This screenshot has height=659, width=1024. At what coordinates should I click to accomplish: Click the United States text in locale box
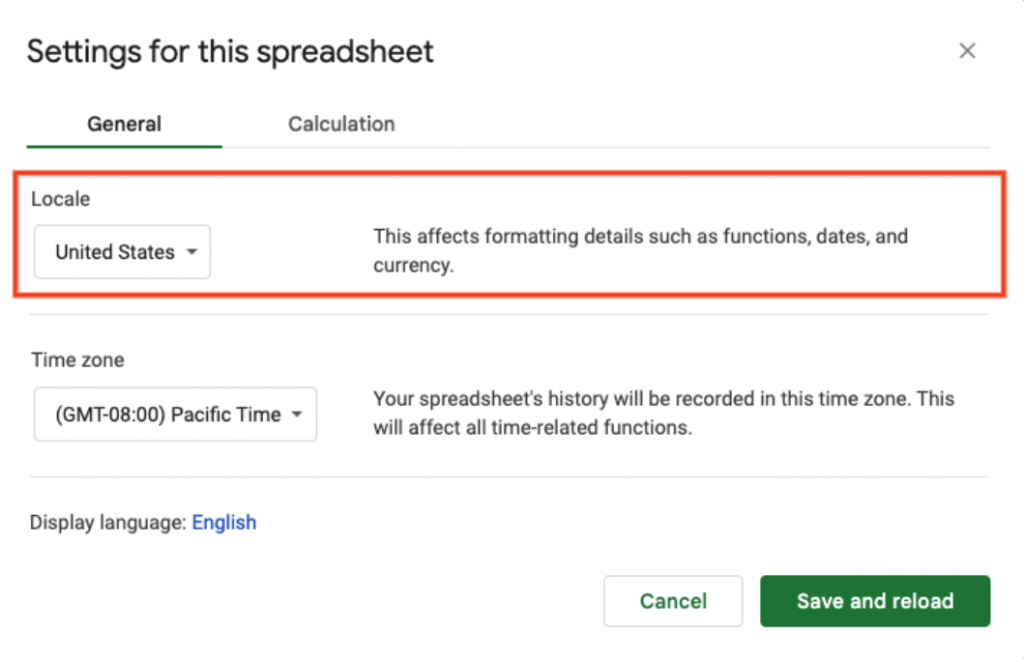point(115,252)
